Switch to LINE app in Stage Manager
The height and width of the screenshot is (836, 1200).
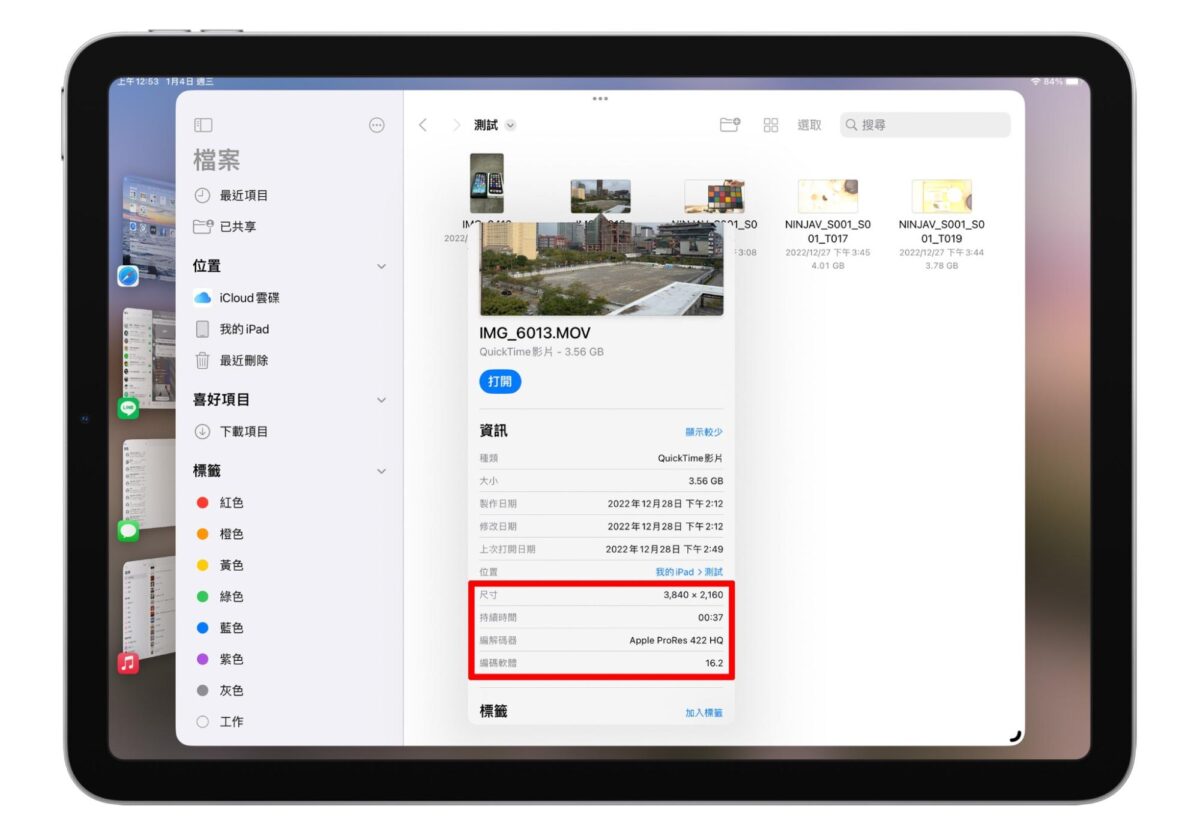tap(128, 408)
